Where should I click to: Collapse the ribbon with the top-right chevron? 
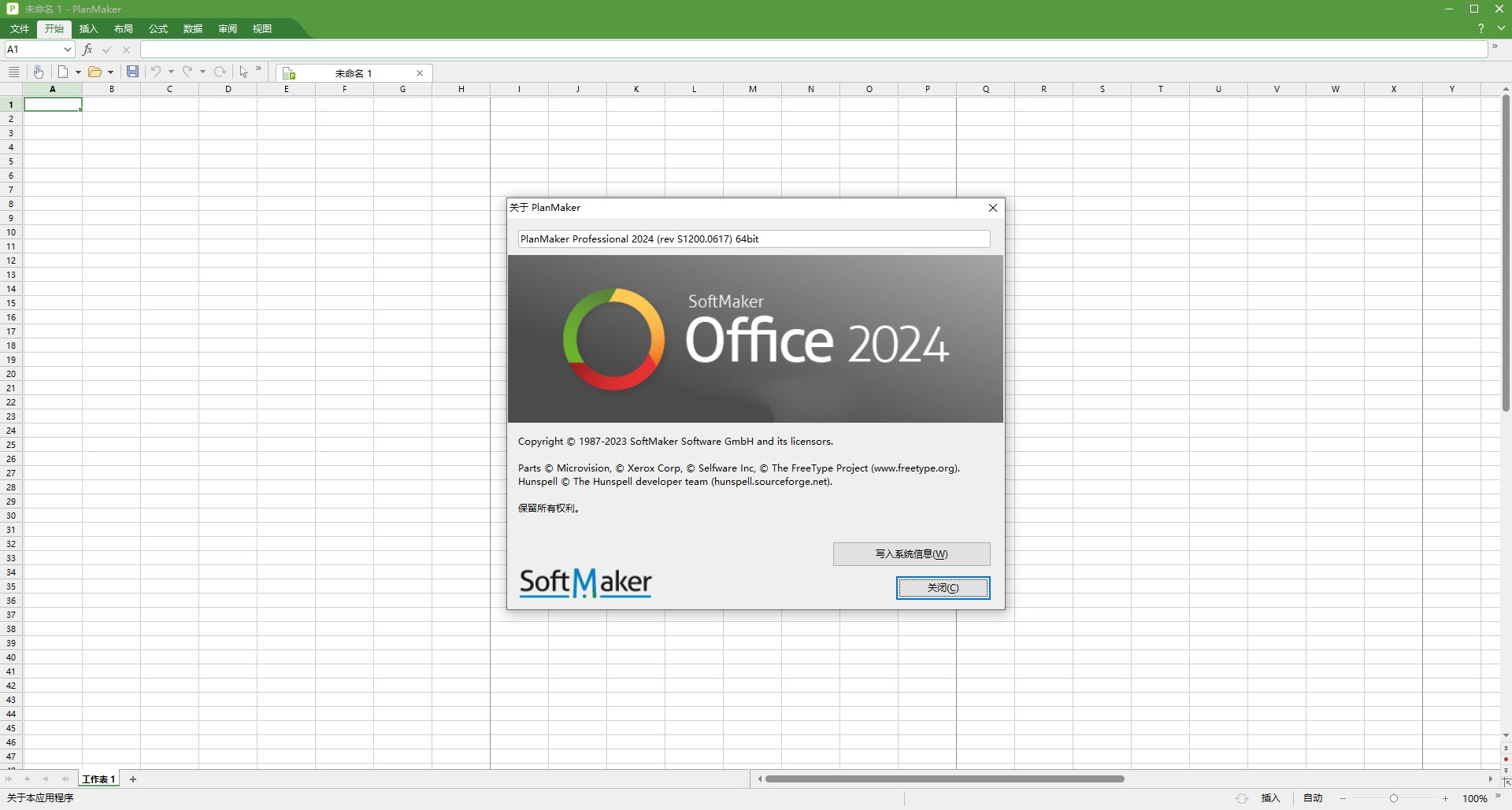(x=1501, y=28)
